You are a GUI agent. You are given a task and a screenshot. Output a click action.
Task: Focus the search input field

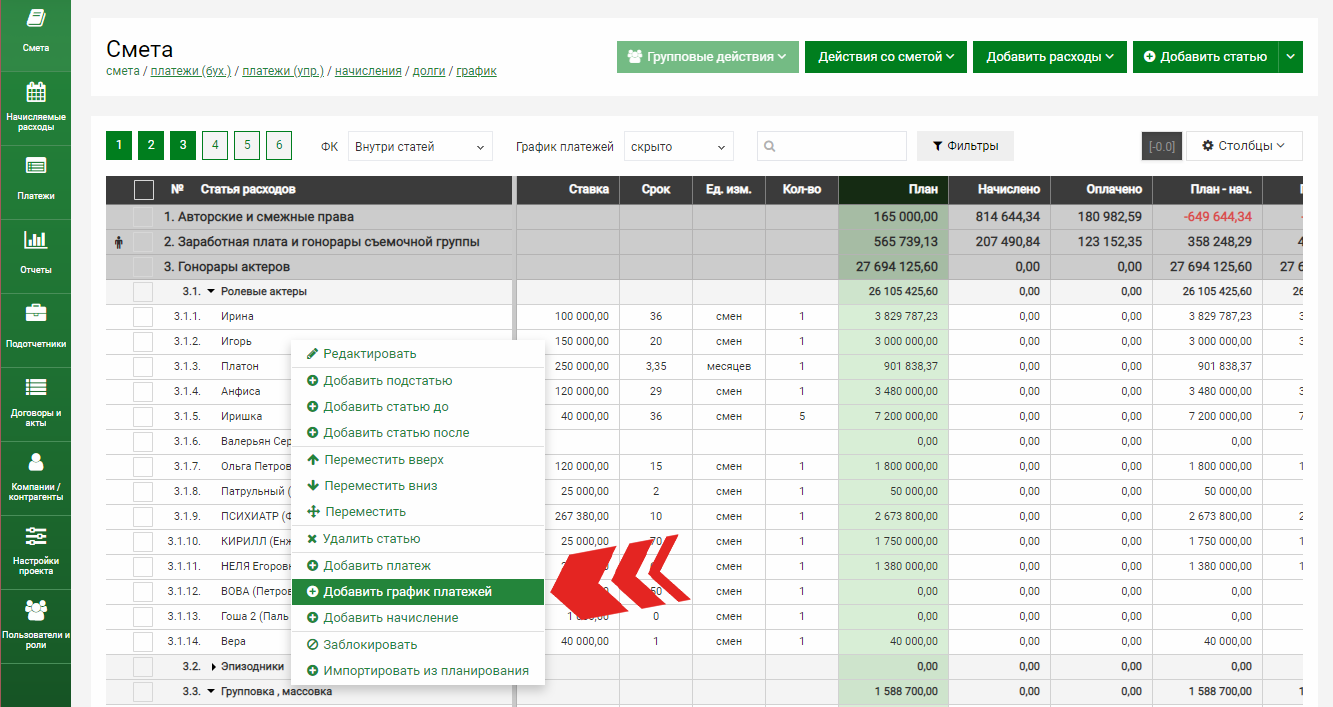[x=832, y=146]
